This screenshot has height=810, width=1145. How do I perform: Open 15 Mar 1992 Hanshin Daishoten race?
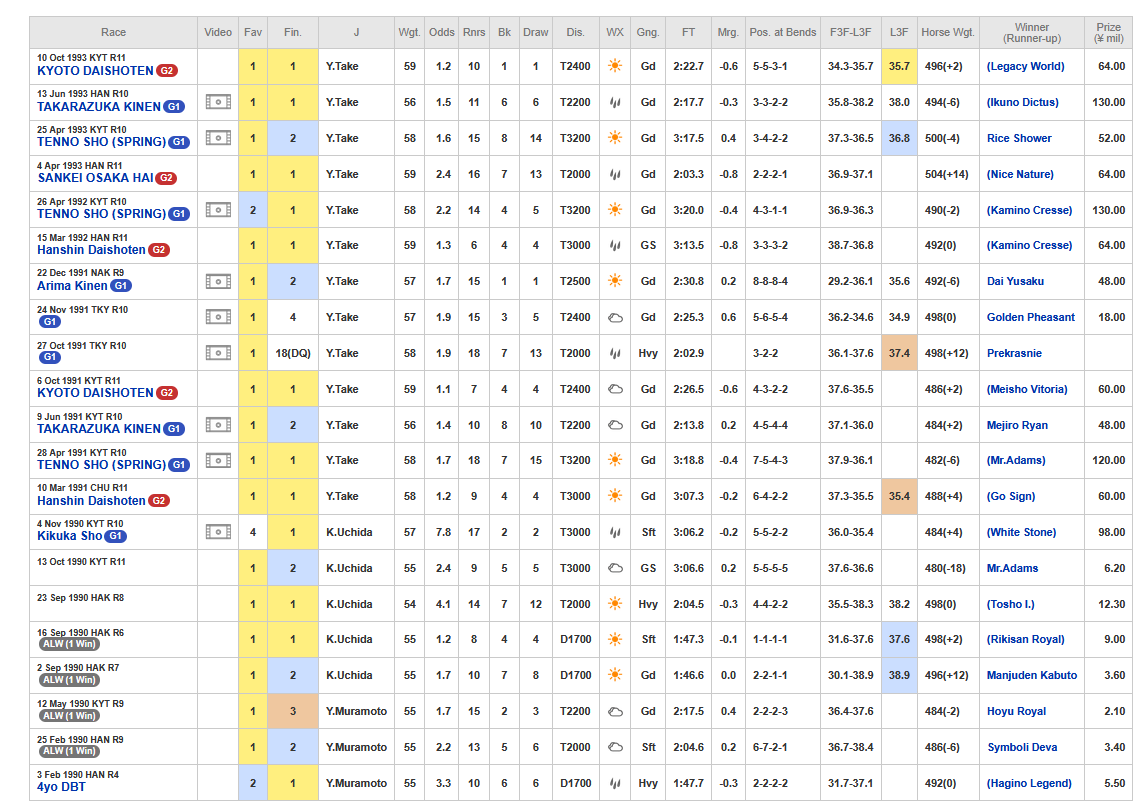coord(91,250)
